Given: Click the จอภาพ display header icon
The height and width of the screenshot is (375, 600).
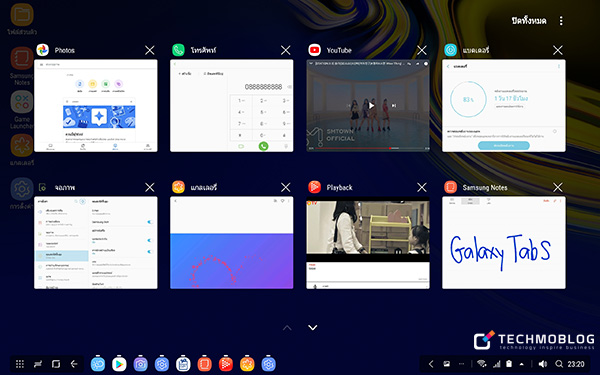Looking at the screenshot, I should click(x=42, y=187).
